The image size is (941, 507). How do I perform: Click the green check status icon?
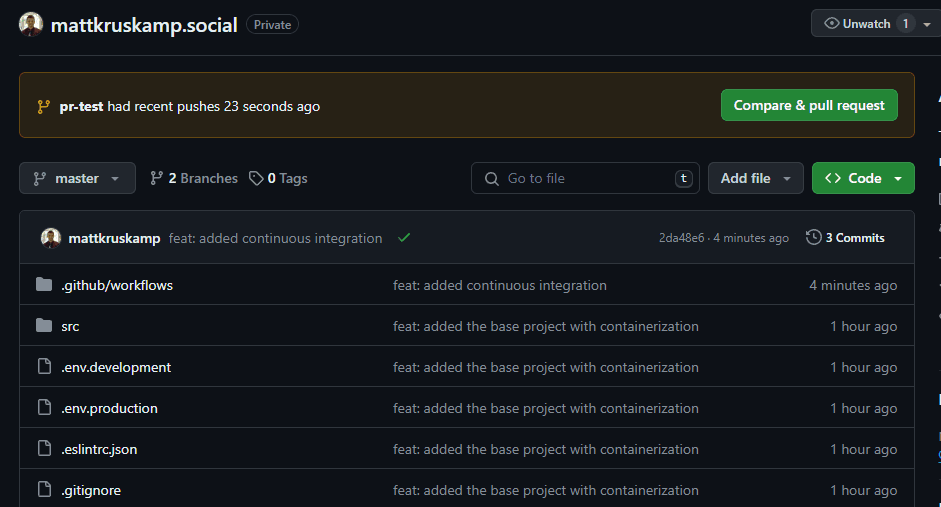(x=404, y=238)
